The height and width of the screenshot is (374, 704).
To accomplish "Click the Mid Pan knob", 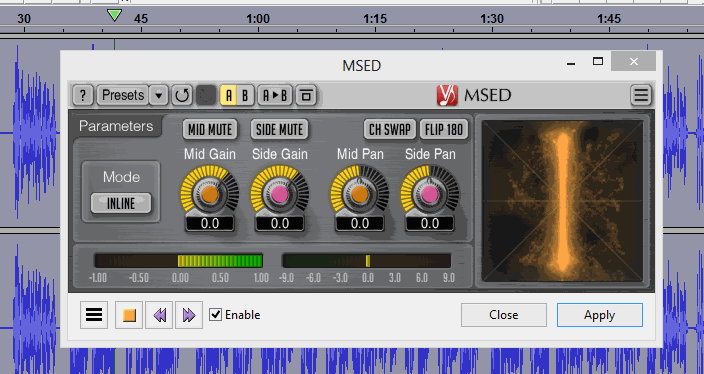I will 360,194.
